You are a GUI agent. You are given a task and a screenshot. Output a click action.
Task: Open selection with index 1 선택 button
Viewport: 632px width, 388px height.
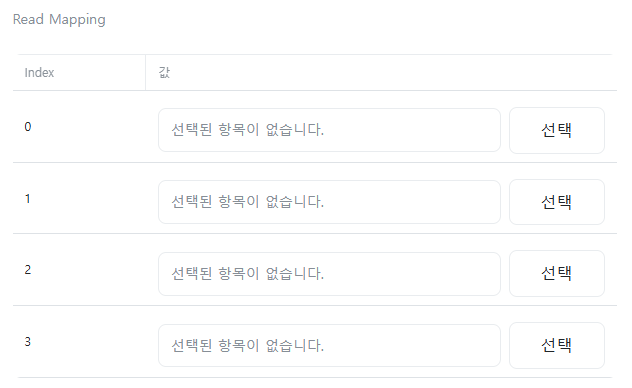tap(557, 202)
